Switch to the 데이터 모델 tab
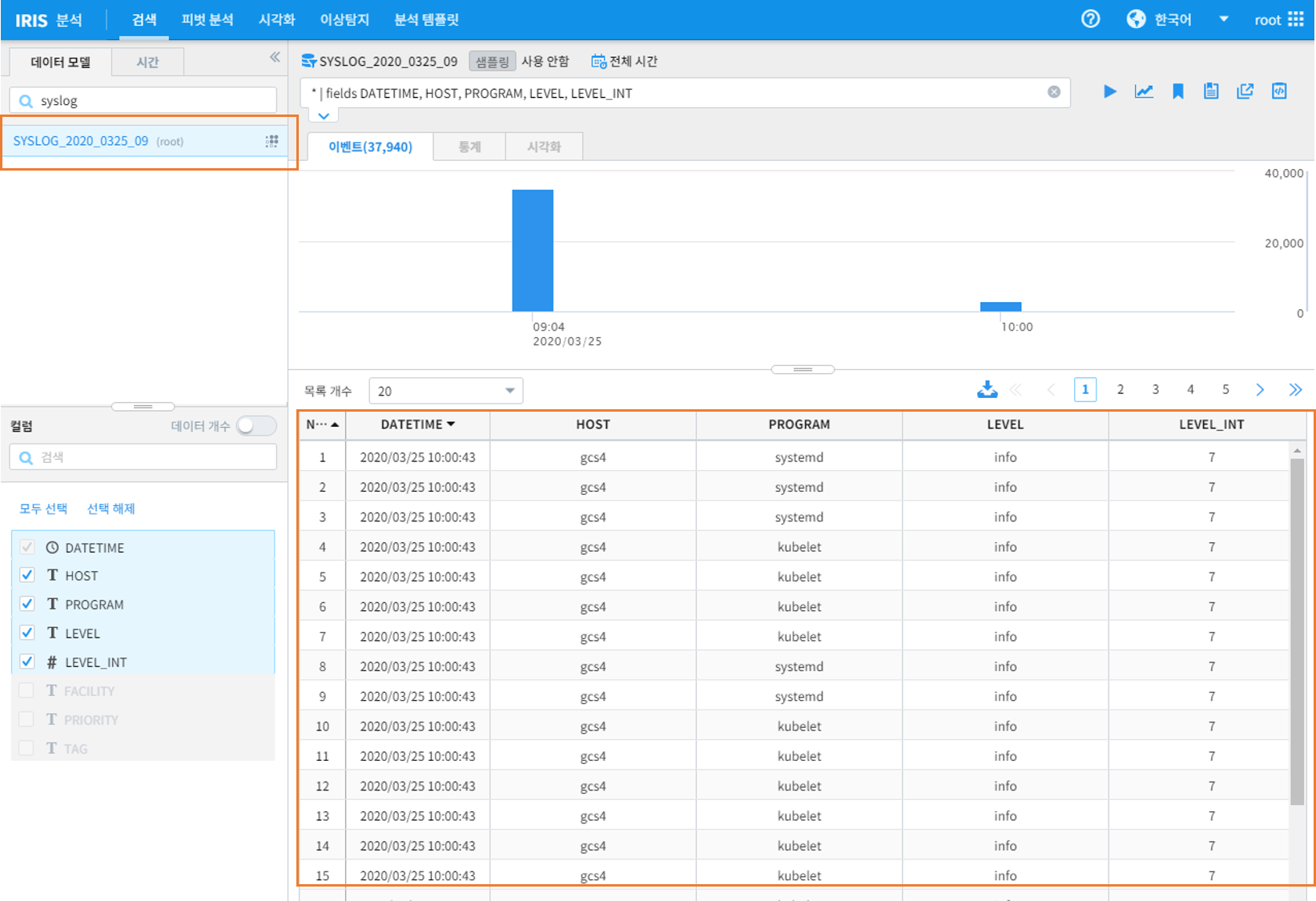The height and width of the screenshot is (901, 1316). (60, 62)
